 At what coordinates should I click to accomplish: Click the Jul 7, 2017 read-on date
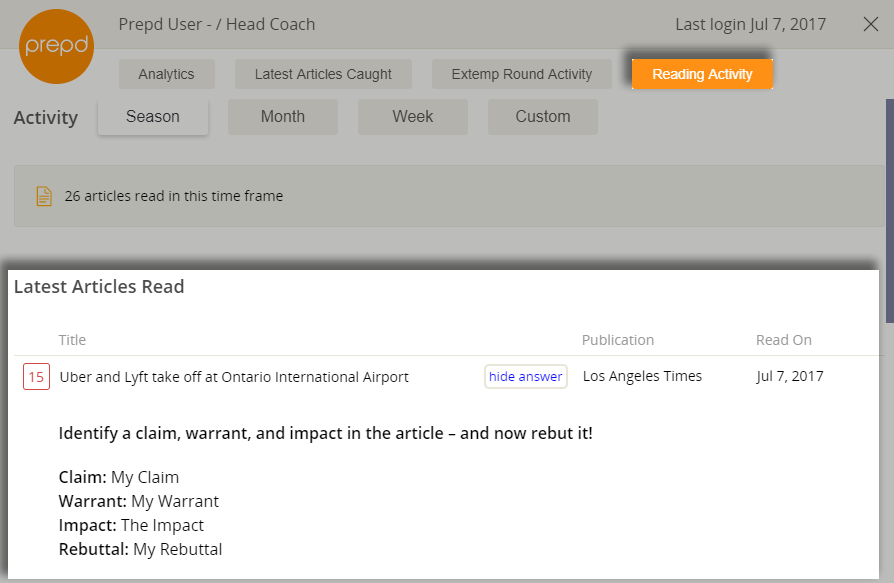click(790, 376)
